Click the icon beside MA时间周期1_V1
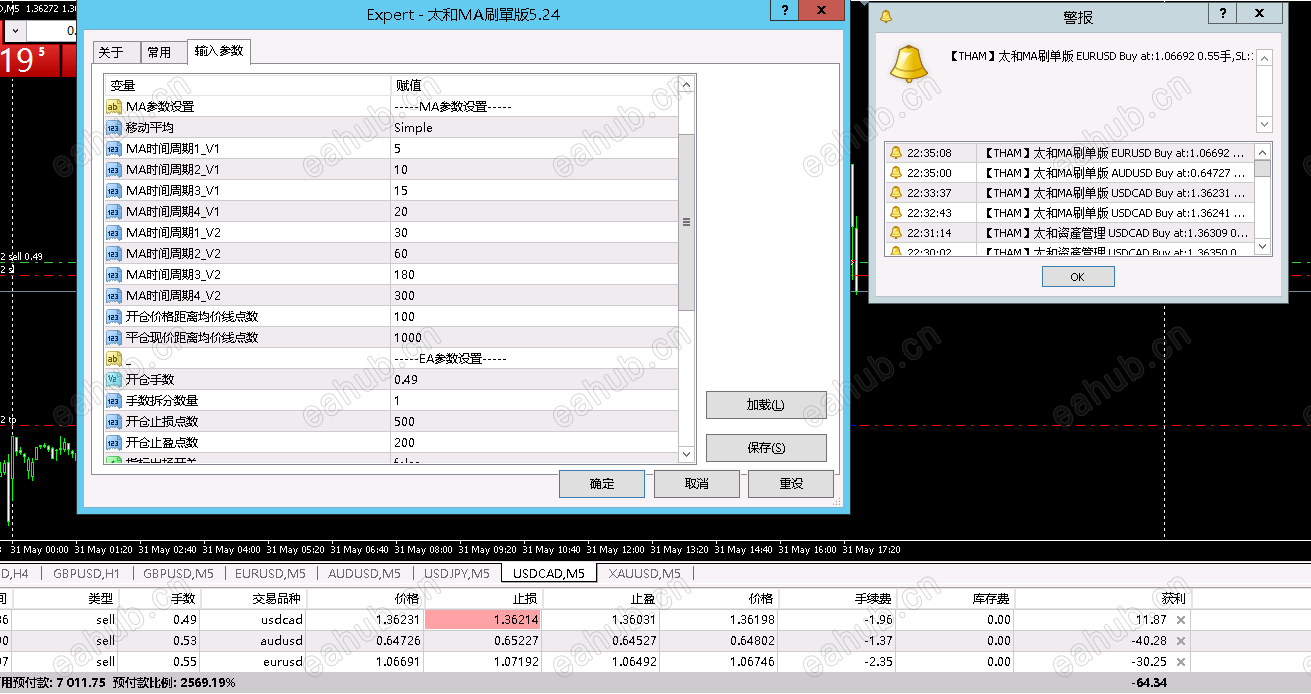This screenshot has width=1311, height=694. tap(114, 149)
